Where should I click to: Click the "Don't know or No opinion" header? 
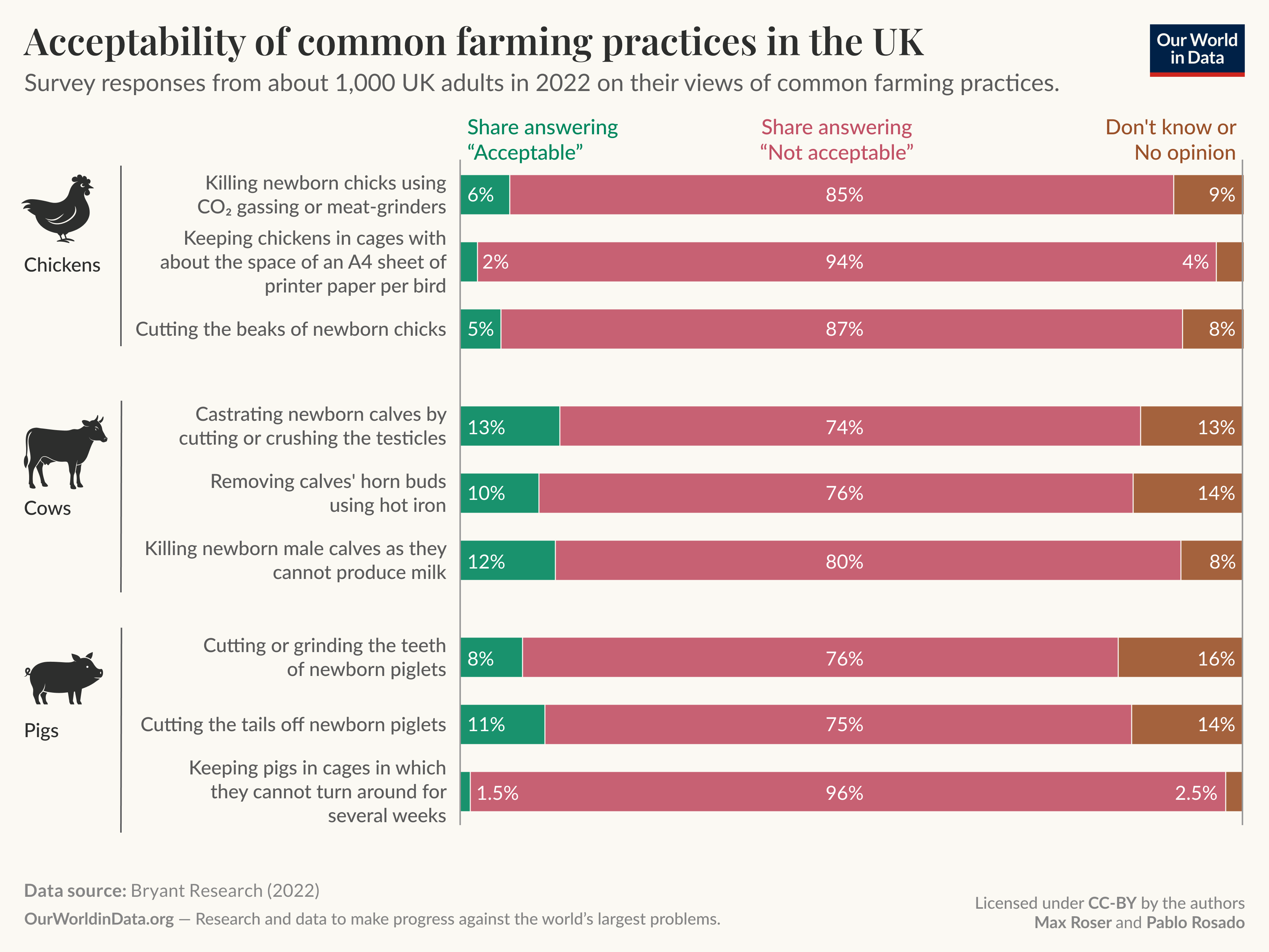[1170, 140]
